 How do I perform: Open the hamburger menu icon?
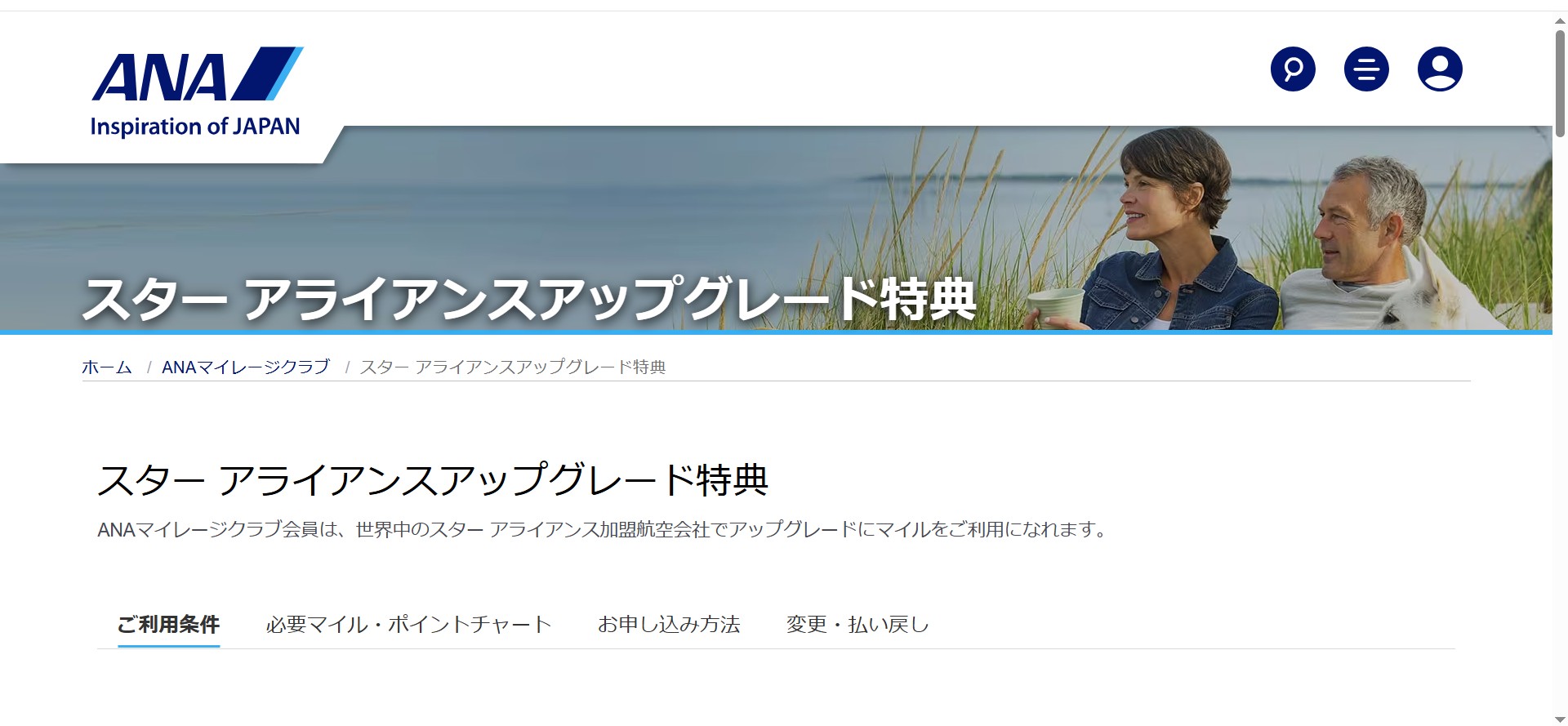(1366, 69)
